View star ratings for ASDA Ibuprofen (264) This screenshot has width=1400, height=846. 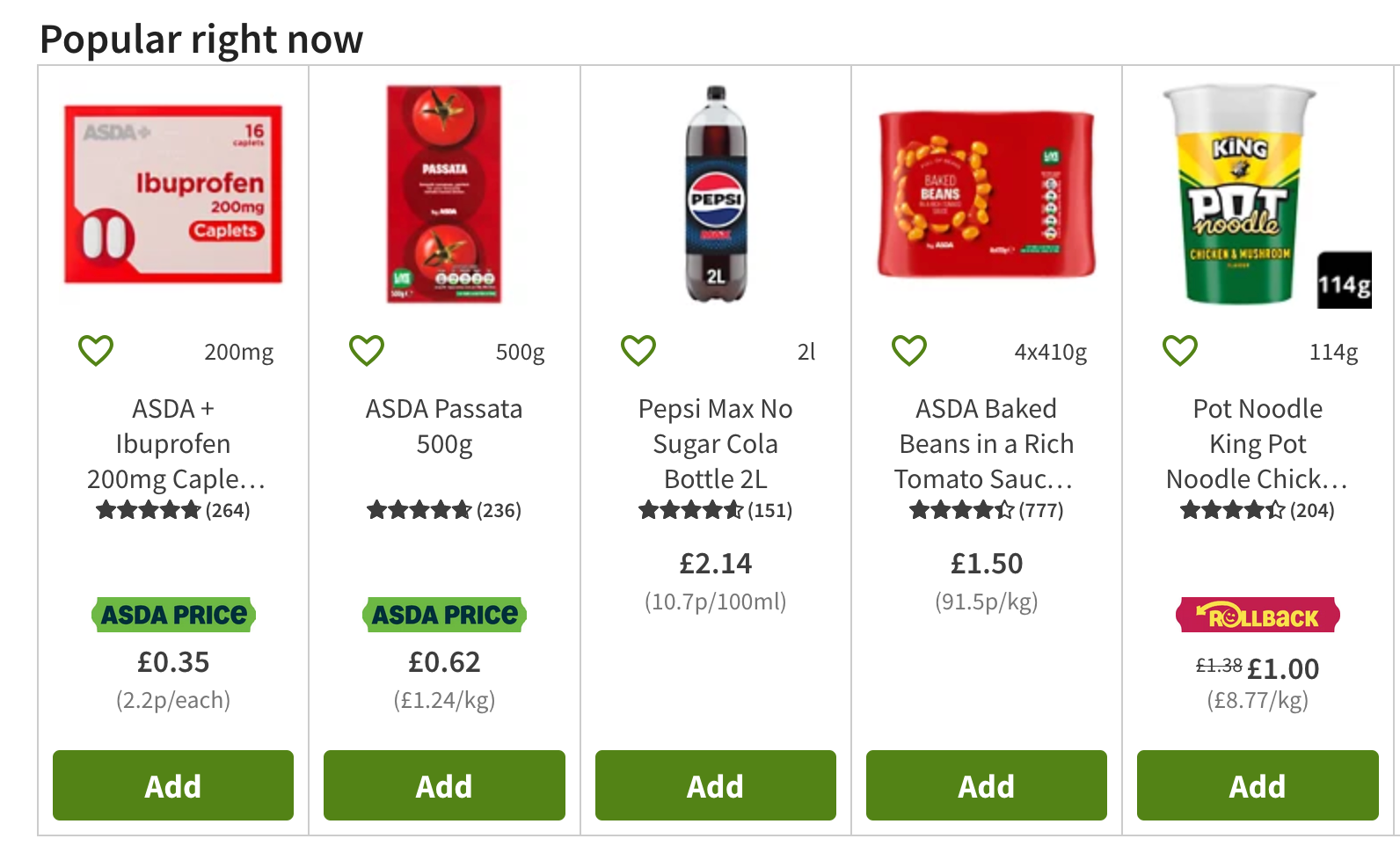pyautogui.click(x=172, y=510)
